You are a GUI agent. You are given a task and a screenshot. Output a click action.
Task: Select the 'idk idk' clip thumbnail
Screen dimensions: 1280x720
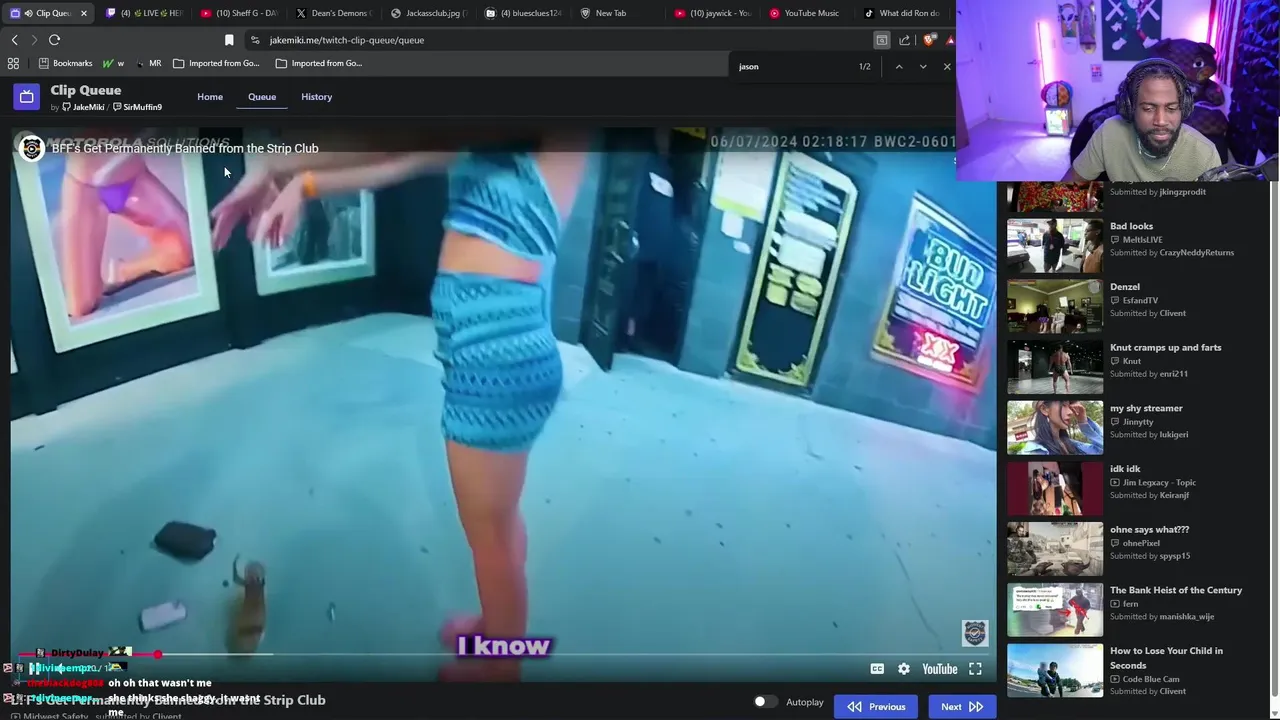[x=1055, y=488]
